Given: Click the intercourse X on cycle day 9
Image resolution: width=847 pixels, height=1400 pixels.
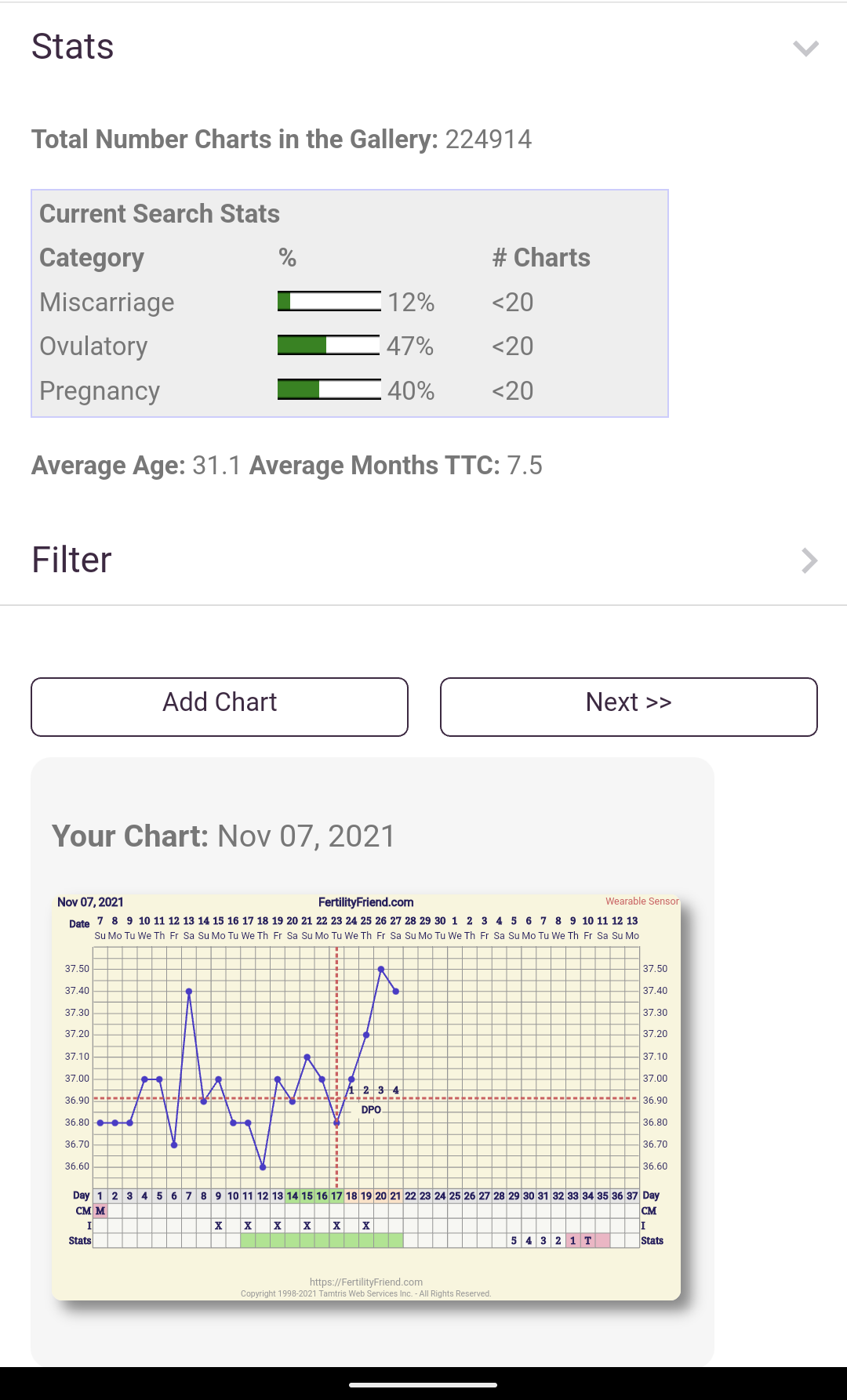Looking at the screenshot, I should pos(219,1226).
